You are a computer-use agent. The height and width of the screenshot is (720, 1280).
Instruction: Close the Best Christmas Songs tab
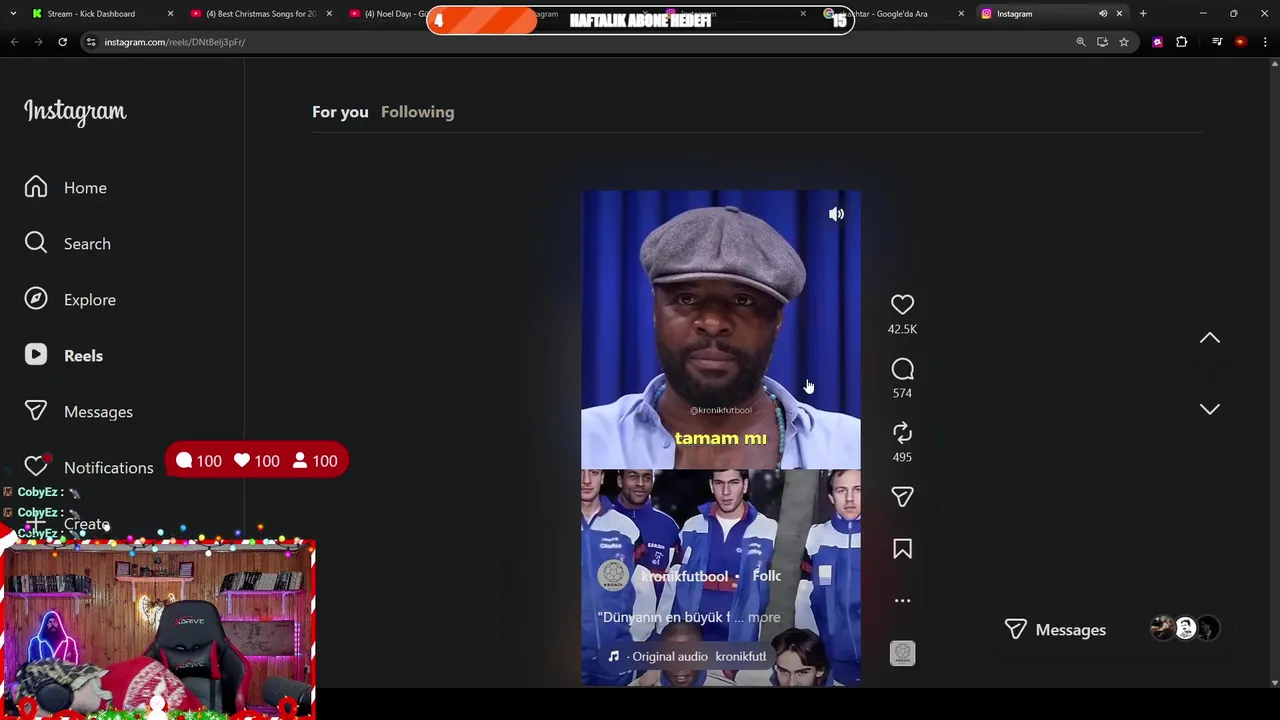(x=329, y=14)
